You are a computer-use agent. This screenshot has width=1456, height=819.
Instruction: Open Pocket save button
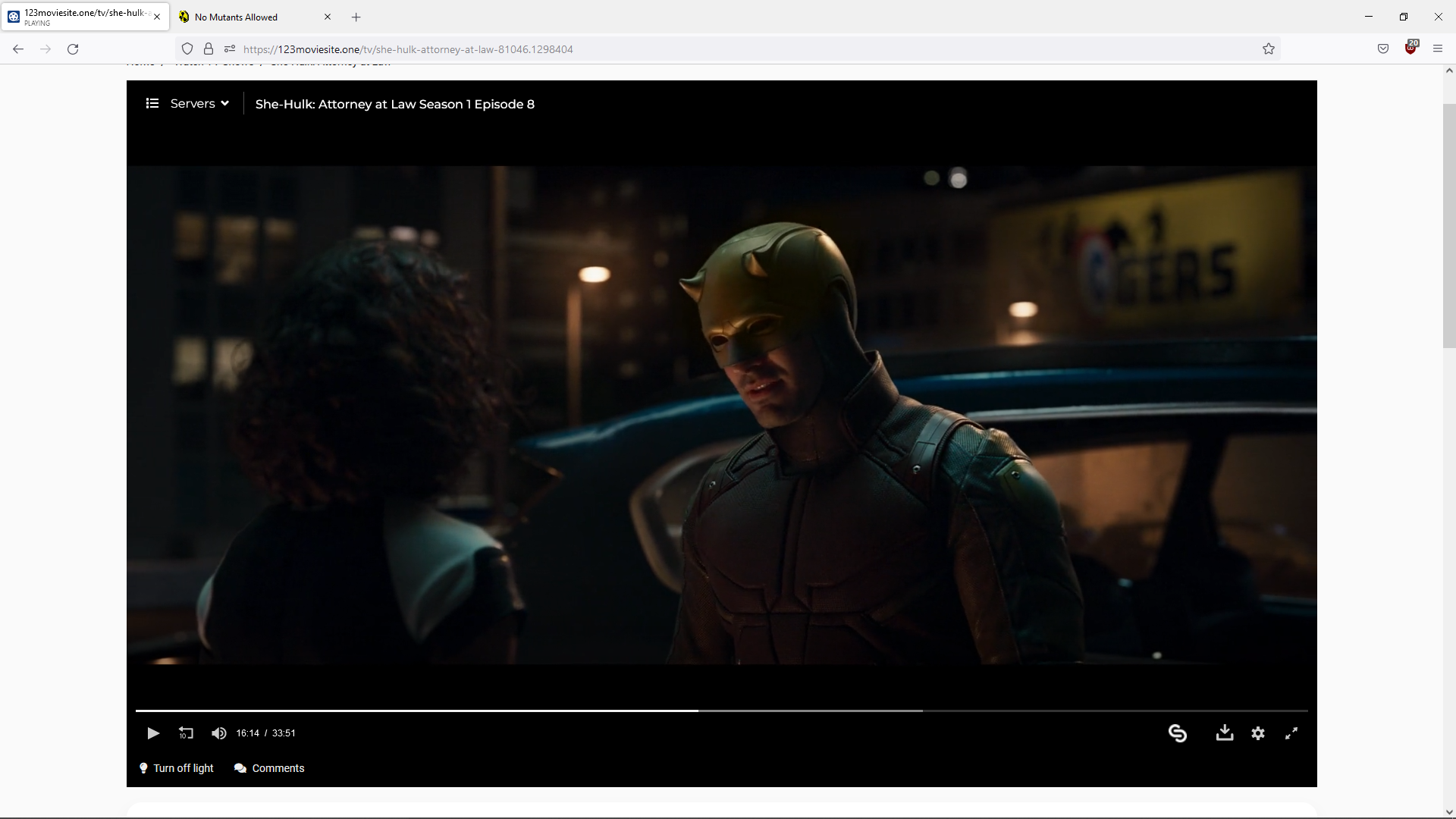(x=1383, y=49)
